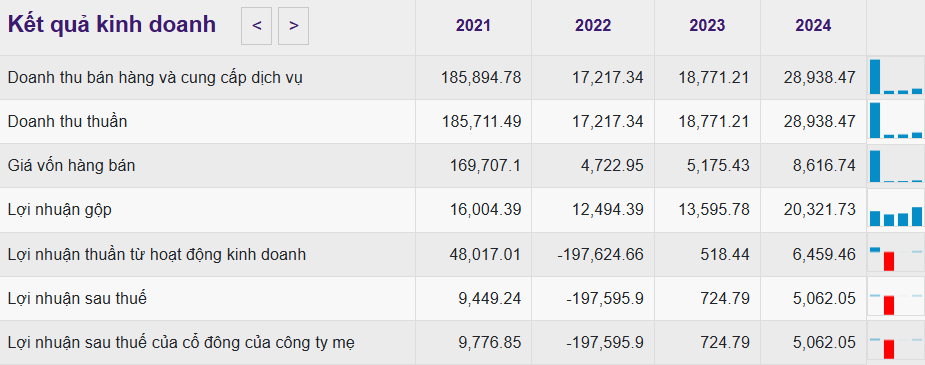Screen dimensions: 925x365
Task: Click the Giá vốn hàng bán row label
Action: click(x=71, y=166)
